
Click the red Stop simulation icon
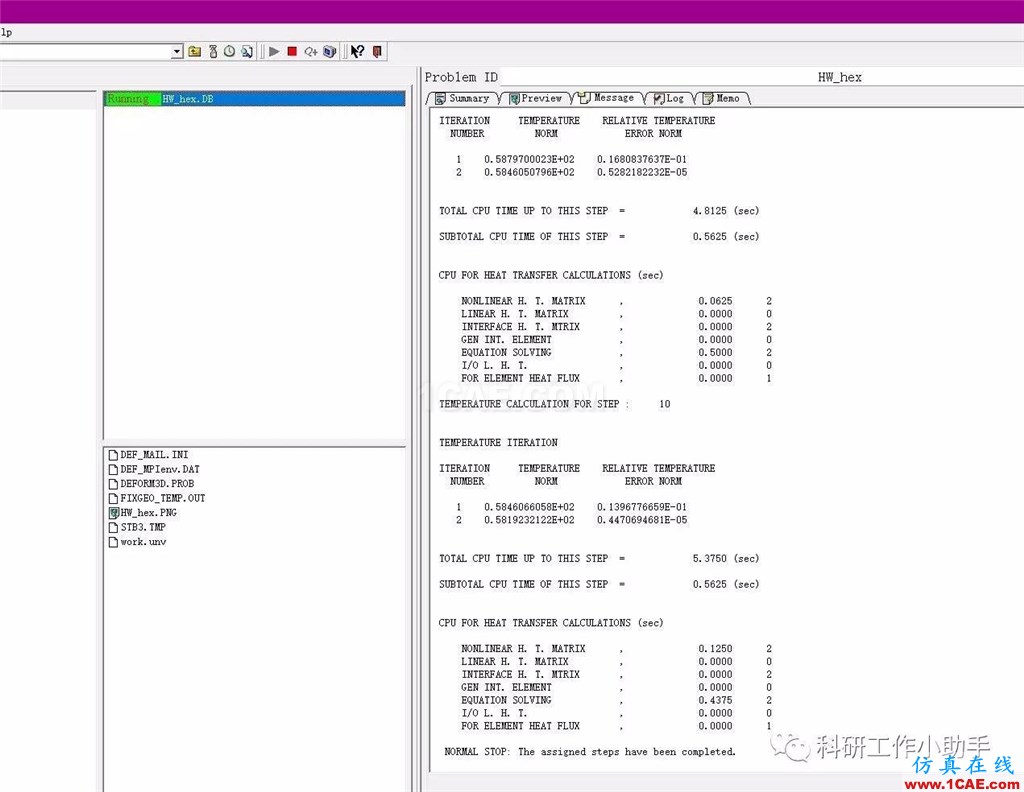tap(293, 51)
